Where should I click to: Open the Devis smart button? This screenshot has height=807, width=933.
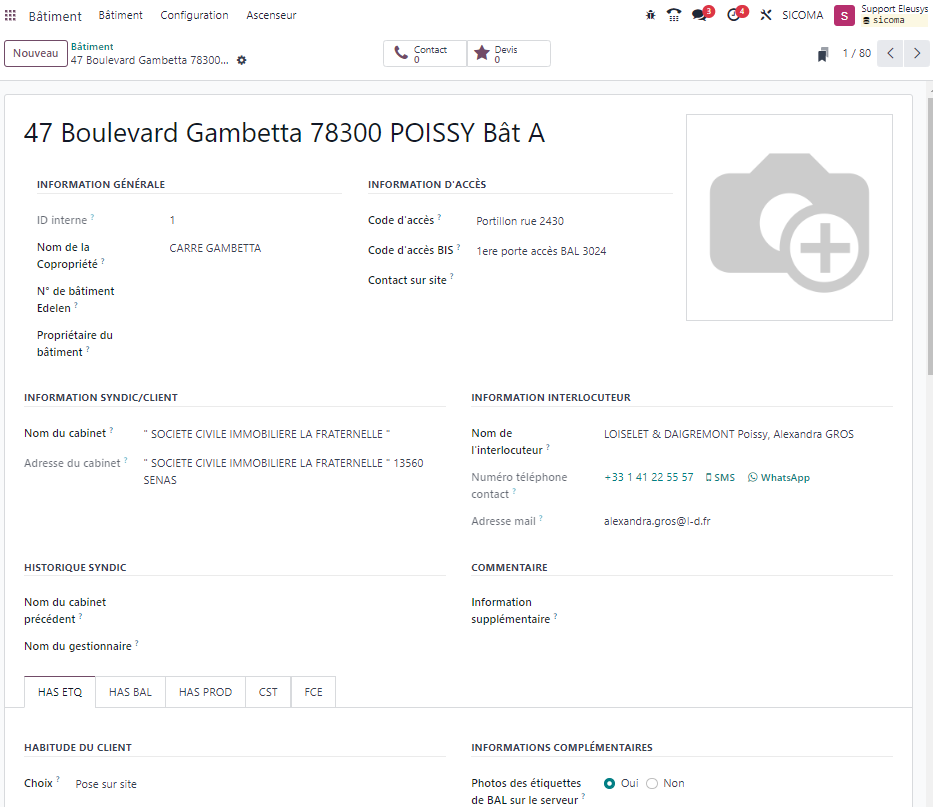[508, 54]
